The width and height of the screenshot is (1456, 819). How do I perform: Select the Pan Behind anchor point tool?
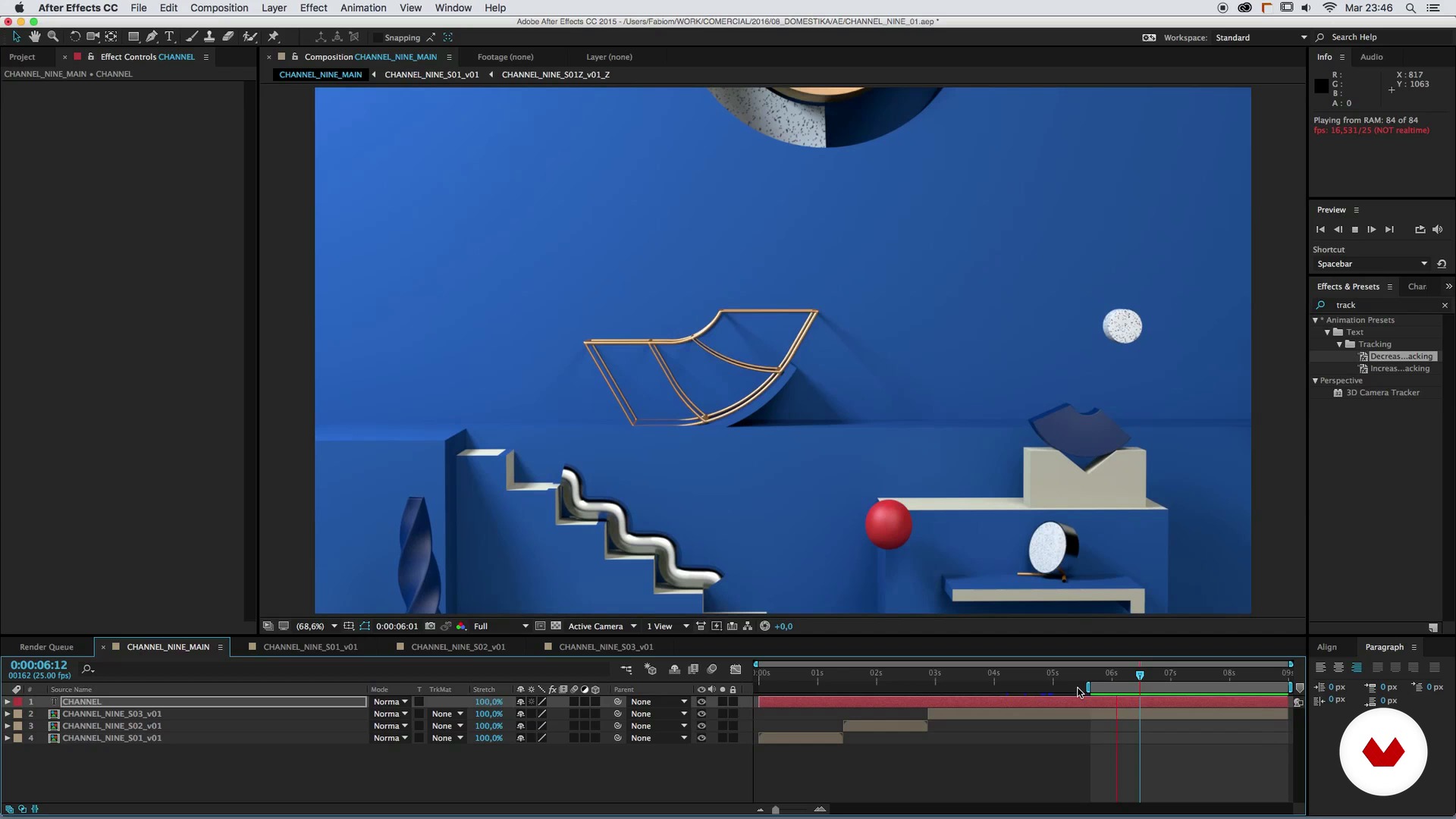click(x=111, y=36)
